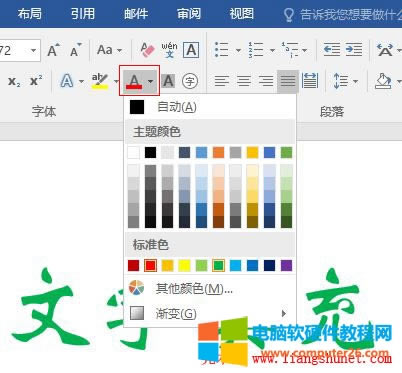
Task: Decrease font size with shrink font icon
Action: (76, 50)
